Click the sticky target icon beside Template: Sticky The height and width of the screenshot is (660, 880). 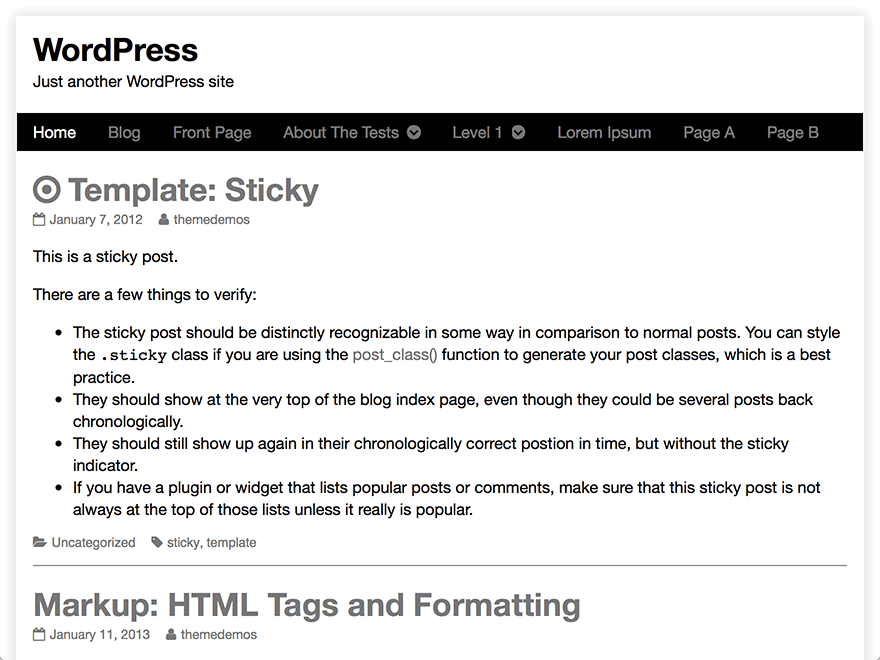pyautogui.click(x=47, y=190)
